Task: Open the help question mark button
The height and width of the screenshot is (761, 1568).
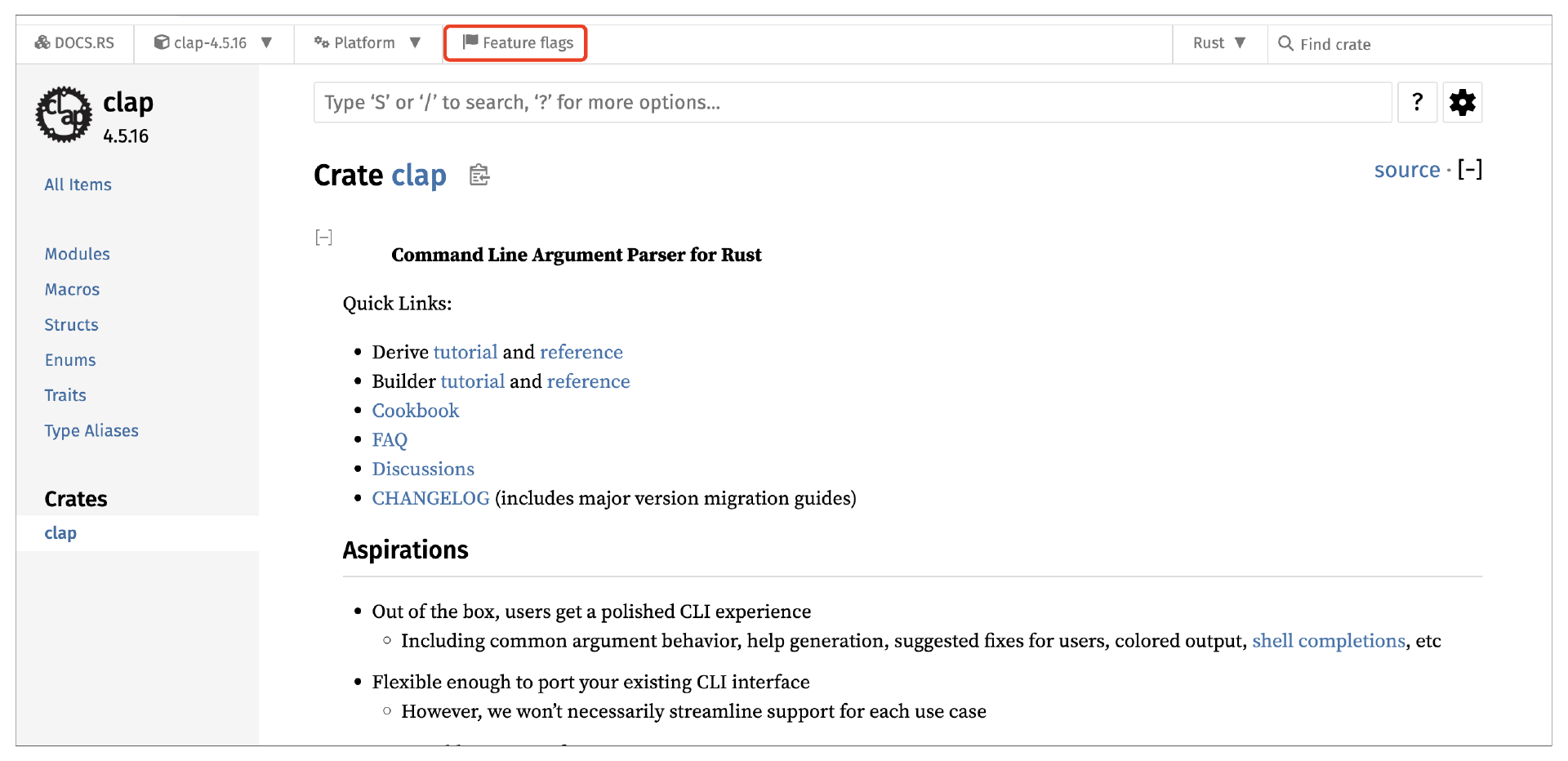Action: (x=1417, y=103)
